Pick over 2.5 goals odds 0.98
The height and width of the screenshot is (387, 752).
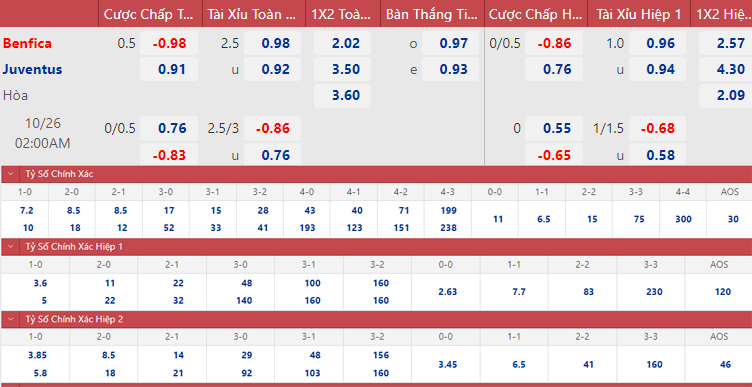point(272,44)
